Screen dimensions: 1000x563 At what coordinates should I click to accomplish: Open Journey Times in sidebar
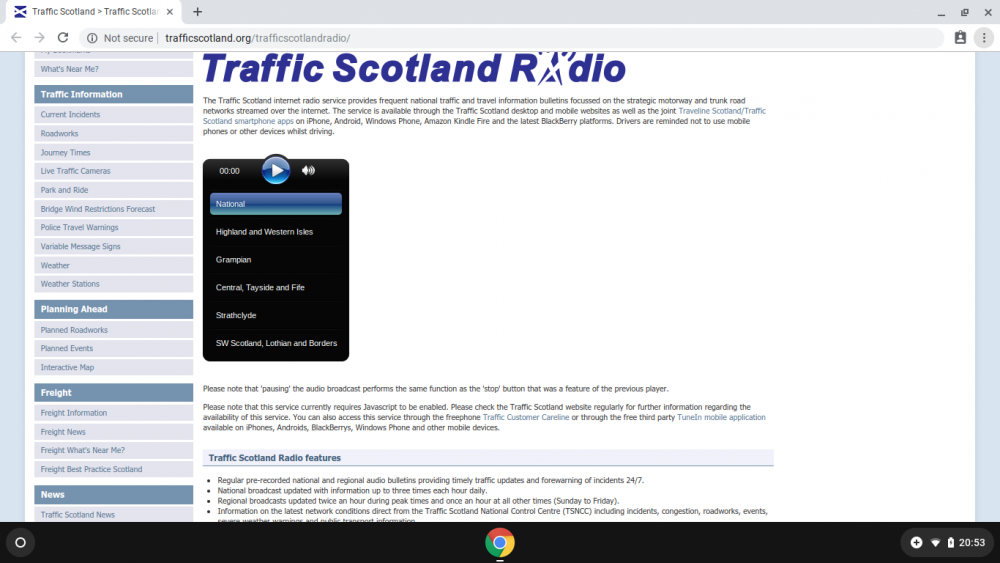(114, 152)
